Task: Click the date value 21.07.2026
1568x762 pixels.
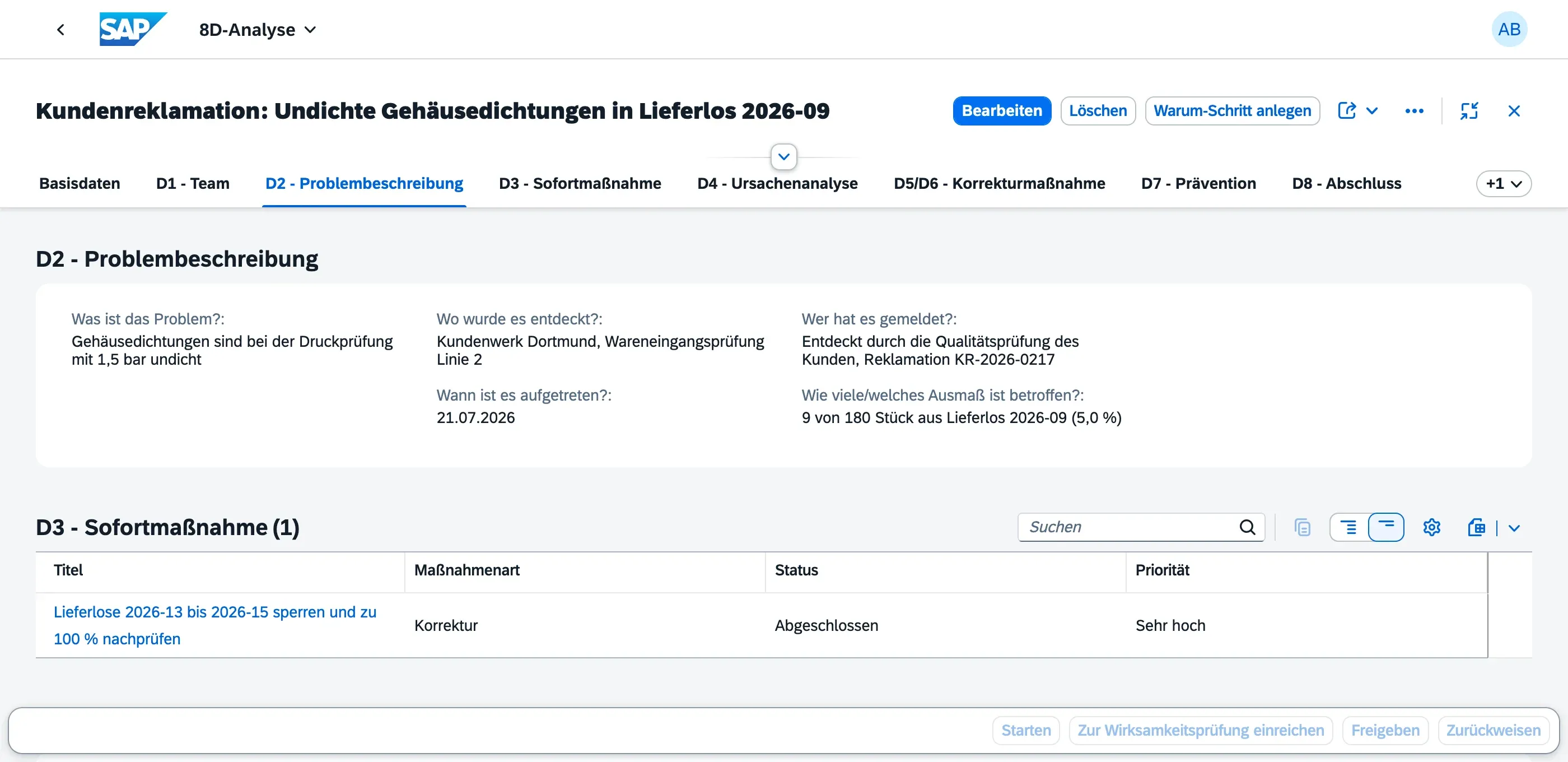Action: [x=476, y=418]
